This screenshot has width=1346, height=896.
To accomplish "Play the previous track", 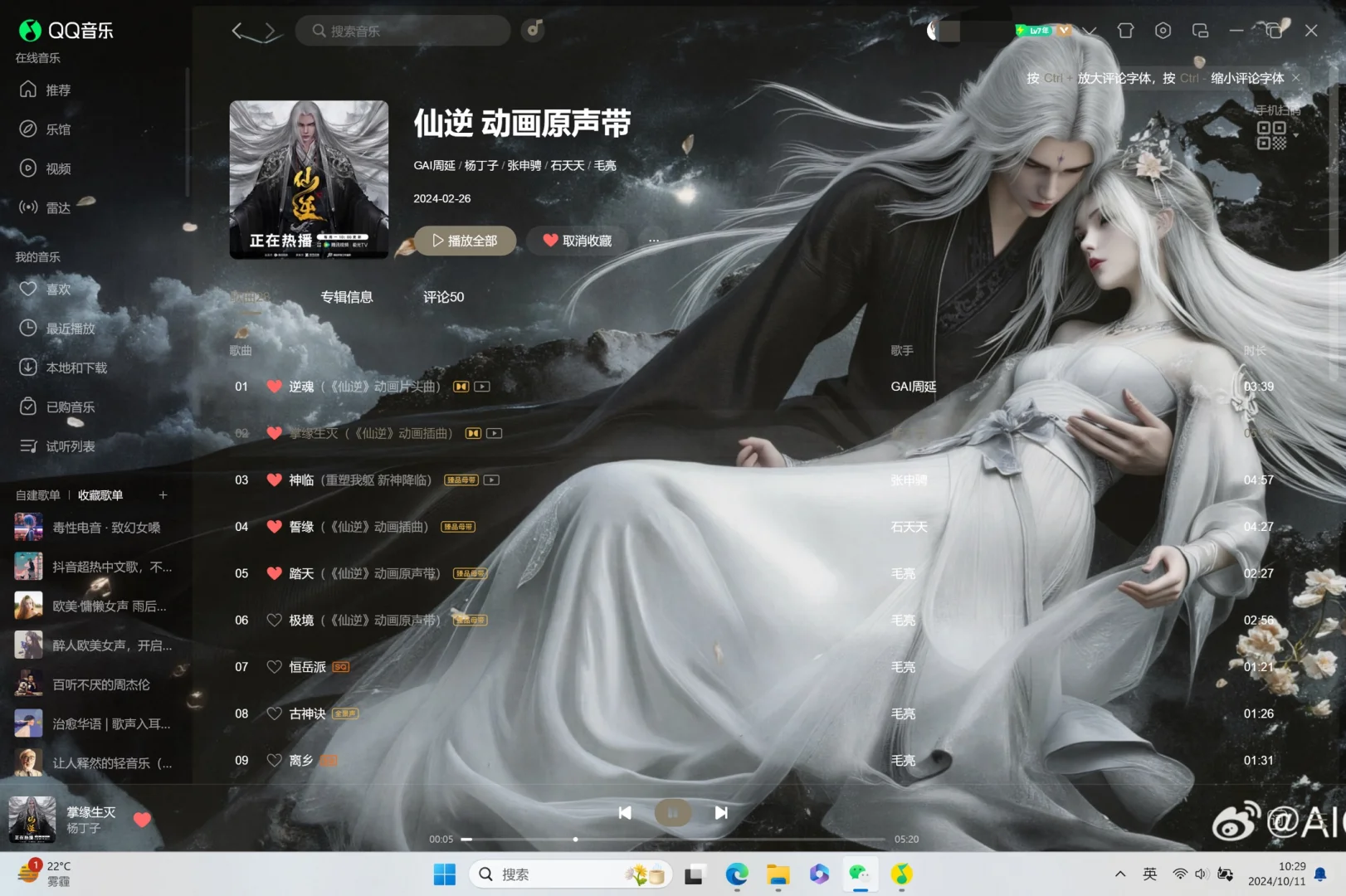I will click(x=625, y=813).
